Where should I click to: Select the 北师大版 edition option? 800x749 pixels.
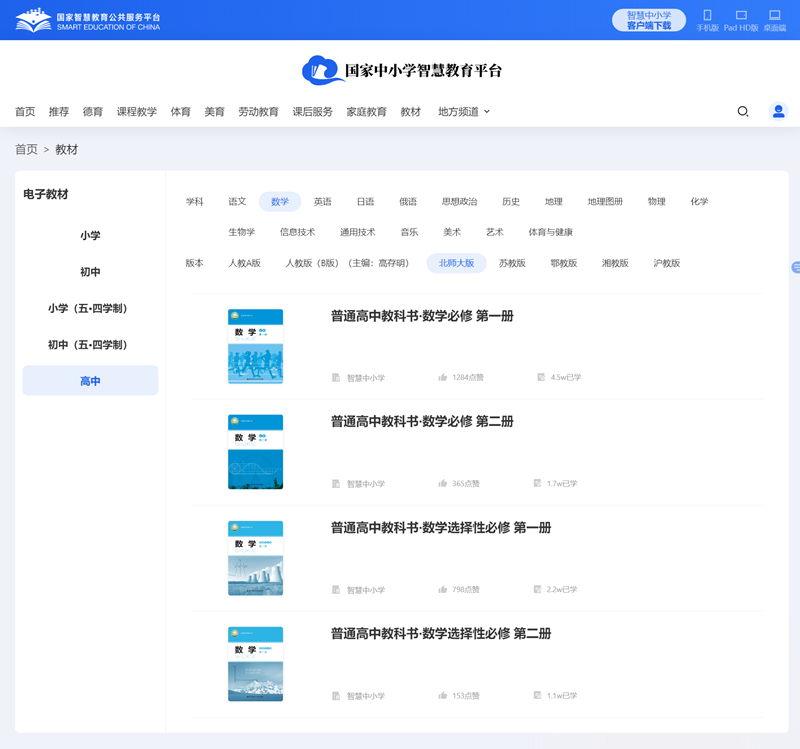[457, 263]
